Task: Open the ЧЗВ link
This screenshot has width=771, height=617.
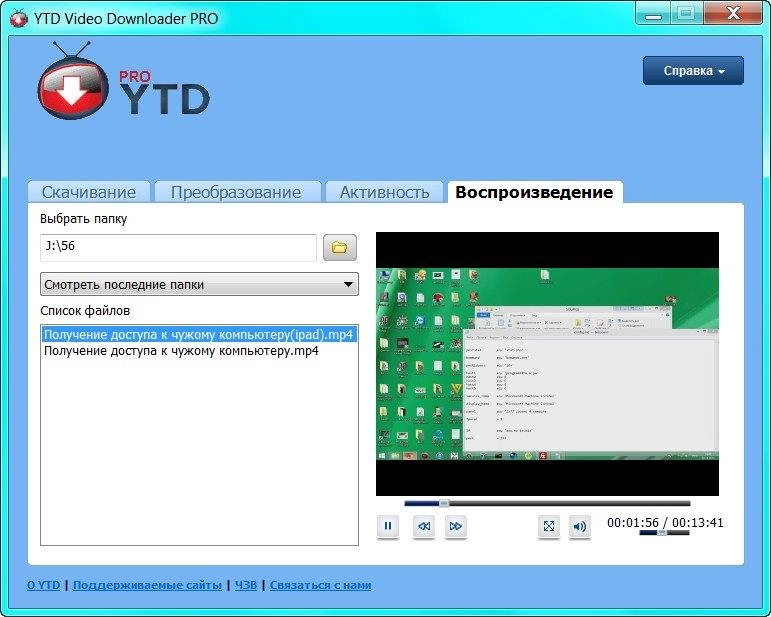Action: 246,585
